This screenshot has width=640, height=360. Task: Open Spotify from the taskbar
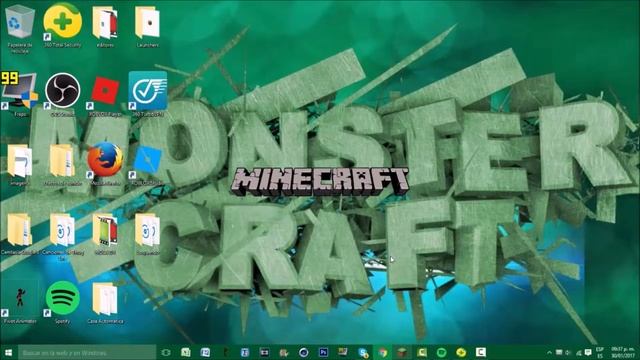[x=441, y=352]
